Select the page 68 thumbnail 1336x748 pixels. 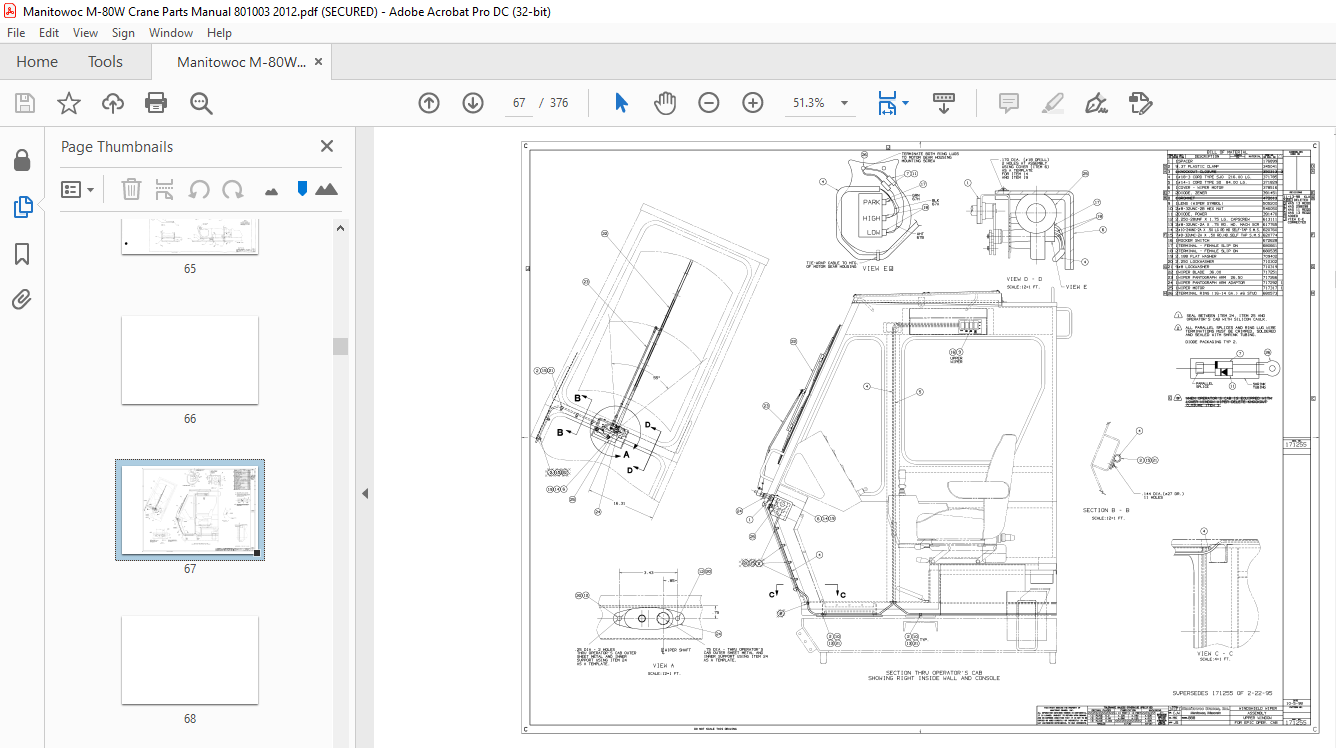tap(190, 660)
